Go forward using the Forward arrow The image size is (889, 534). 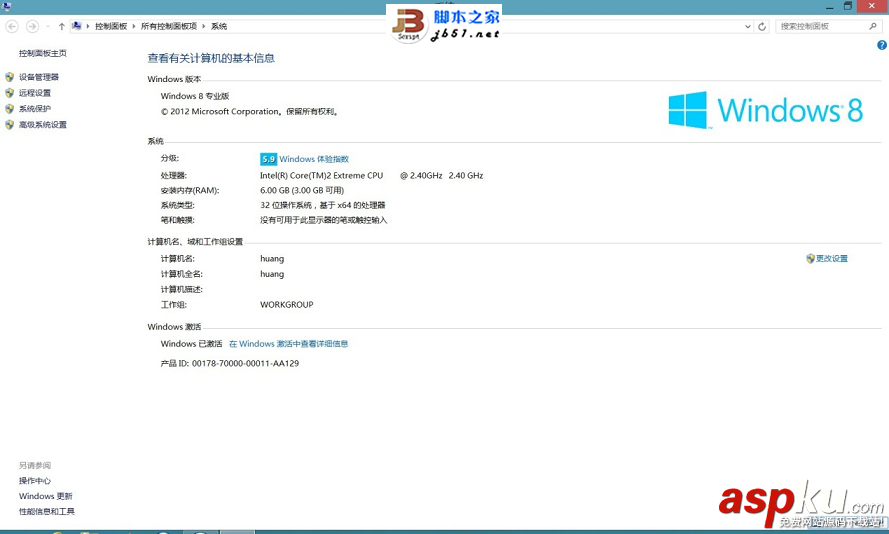click(32, 26)
